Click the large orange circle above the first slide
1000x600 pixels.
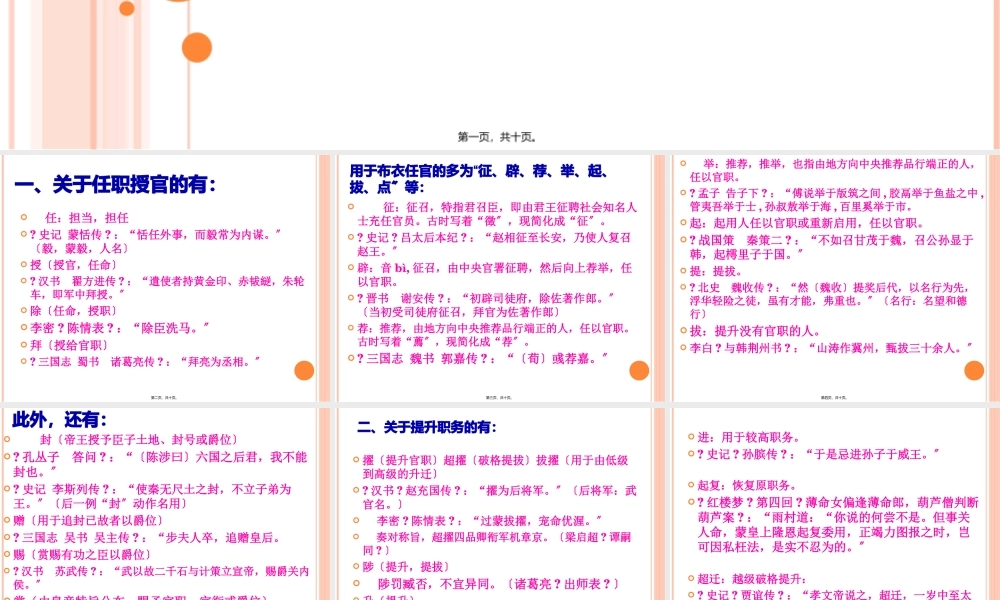(x=196, y=46)
